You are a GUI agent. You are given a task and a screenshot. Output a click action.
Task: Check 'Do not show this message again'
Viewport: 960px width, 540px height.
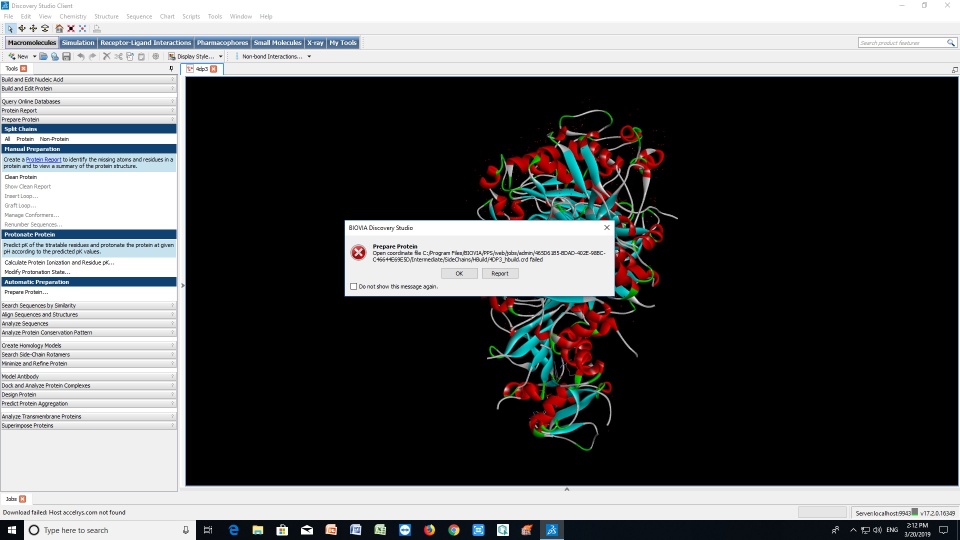(x=353, y=287)
